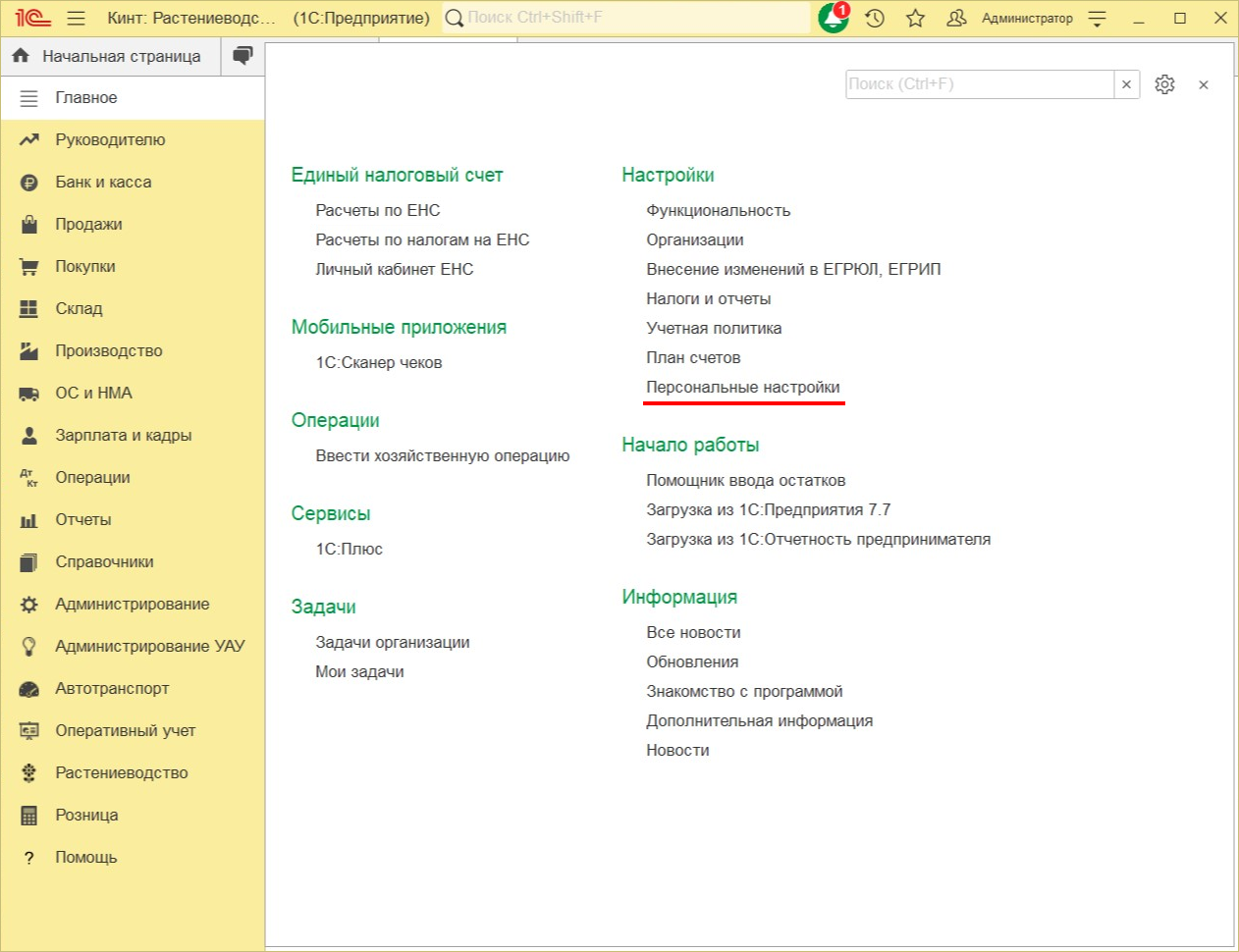Open the history clock icon
The height and width of the screenshot is (952, 1239).
tap(875, 19)
